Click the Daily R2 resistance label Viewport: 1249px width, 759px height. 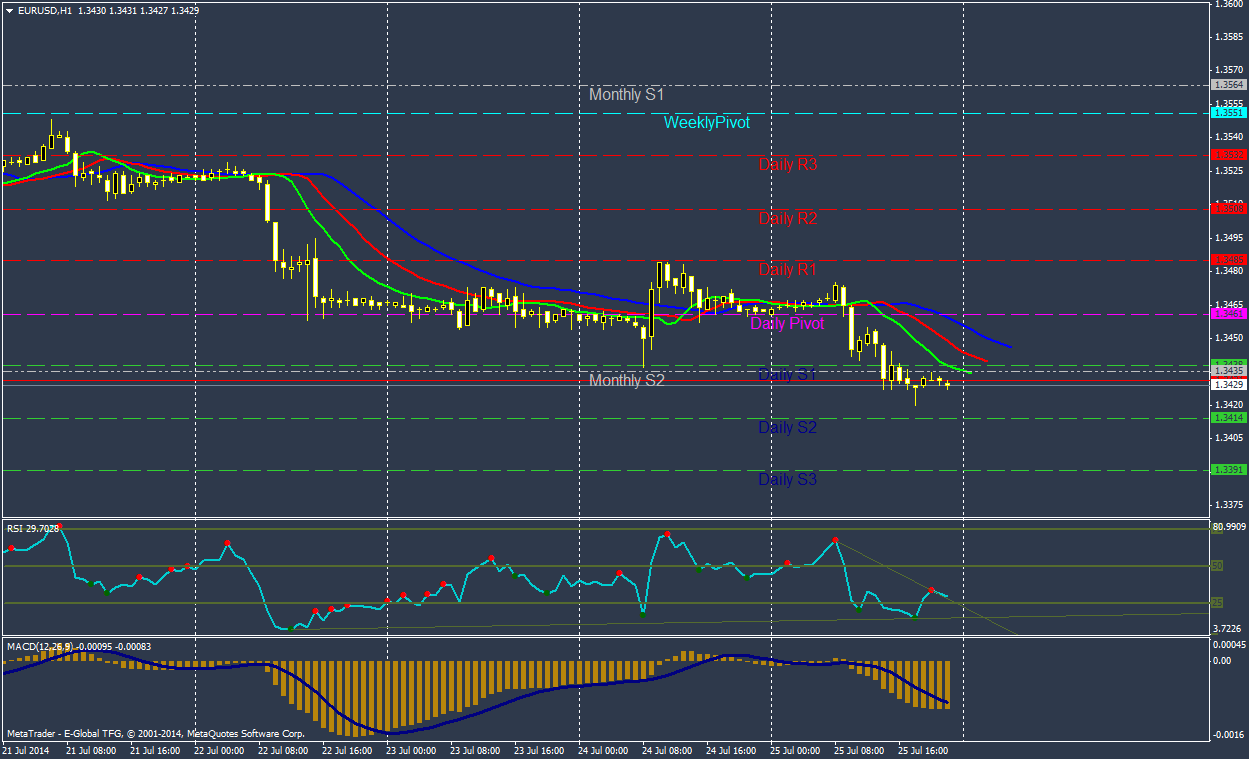787,218
